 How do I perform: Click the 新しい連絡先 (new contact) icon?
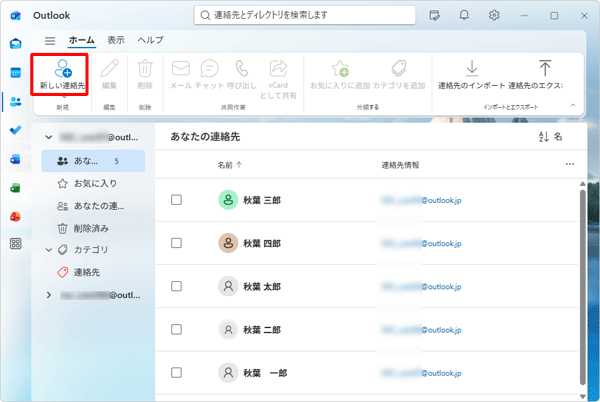pos(63,68)
